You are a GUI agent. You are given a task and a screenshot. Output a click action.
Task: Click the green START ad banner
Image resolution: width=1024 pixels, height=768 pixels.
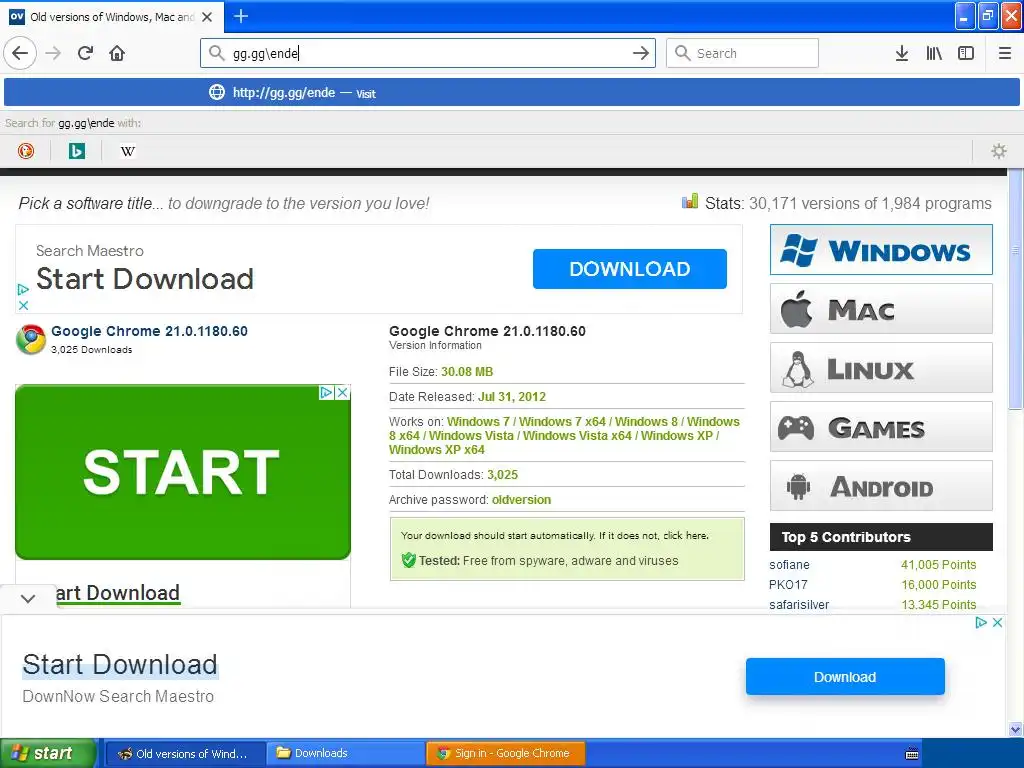pyautogui.click(x=183, y=472)
